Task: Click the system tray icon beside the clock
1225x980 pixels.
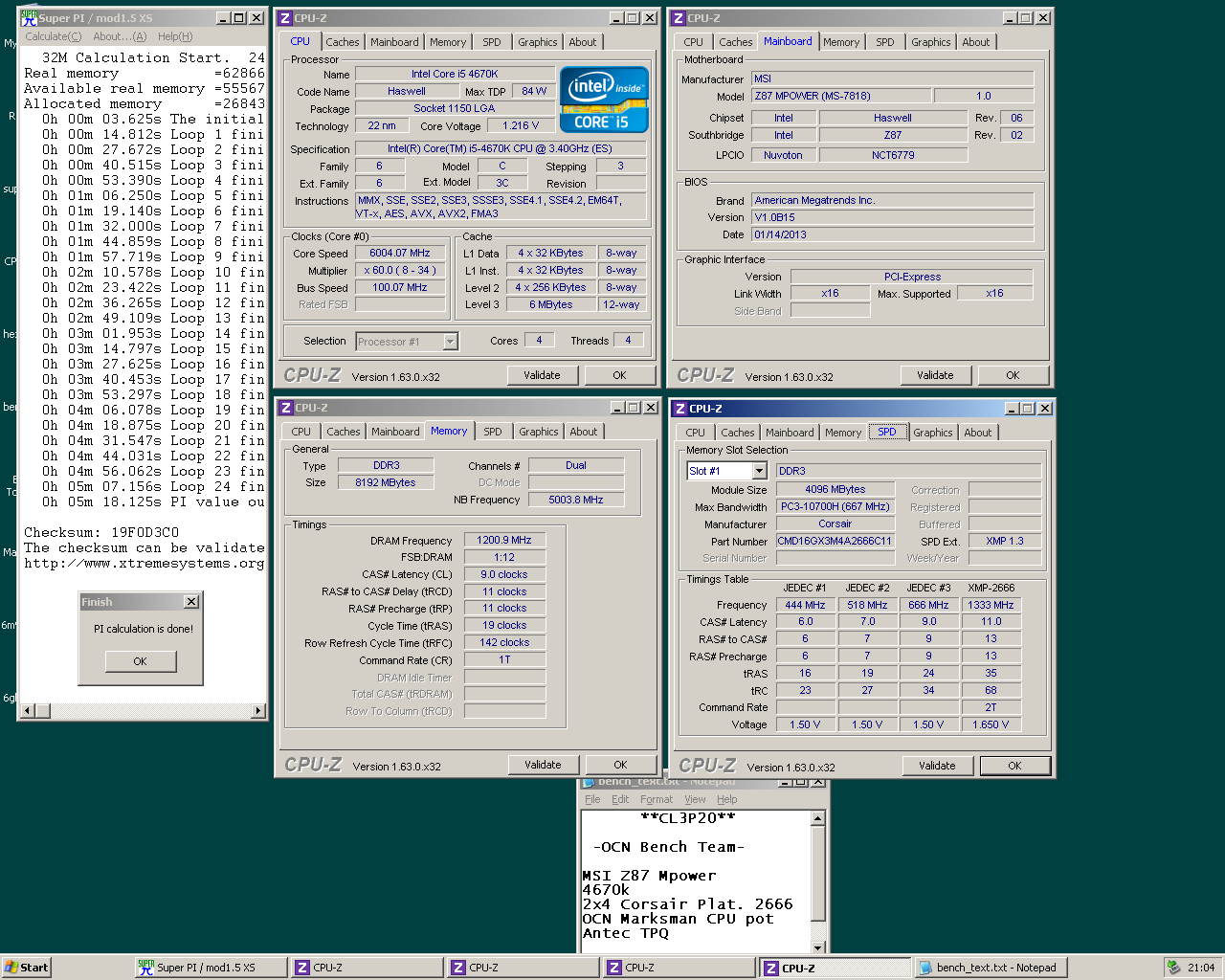Action: [1173, 968]
